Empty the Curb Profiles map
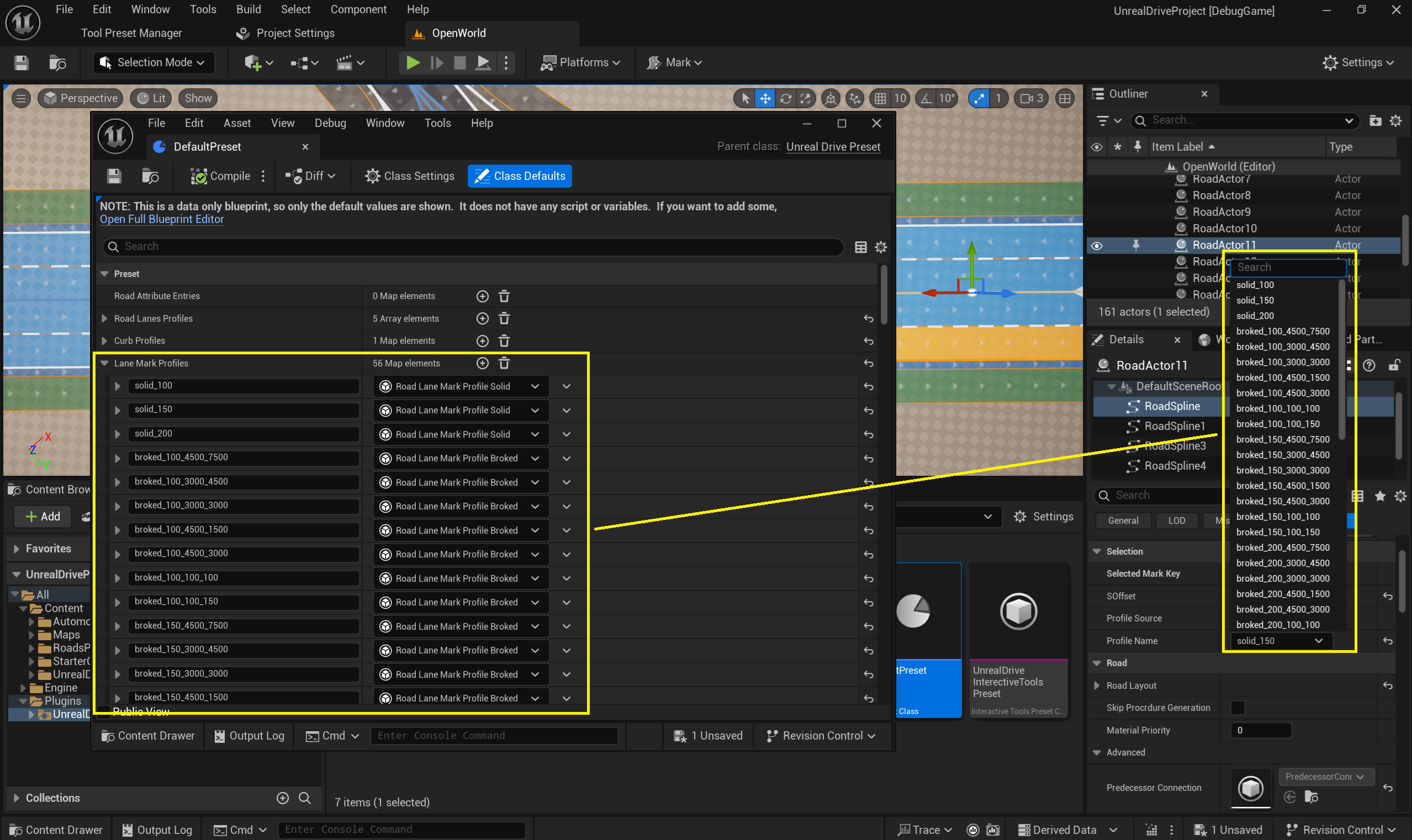This screenshot has height=840, width=1412. pyautogui.click(x=504, y=341)
